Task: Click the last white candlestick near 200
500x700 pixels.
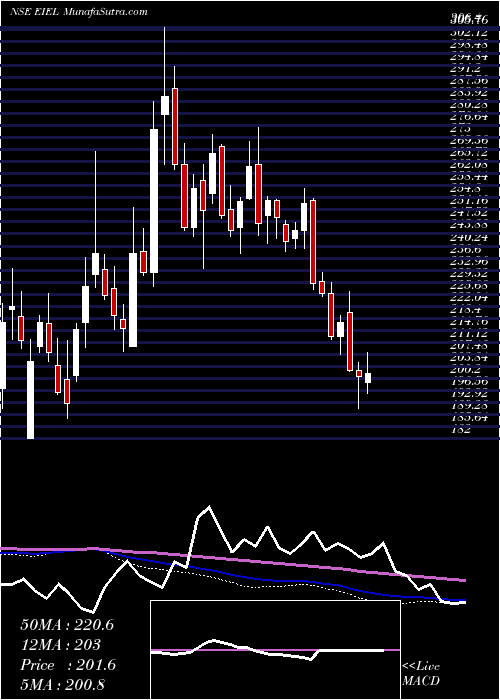Action: pos(368,378)
